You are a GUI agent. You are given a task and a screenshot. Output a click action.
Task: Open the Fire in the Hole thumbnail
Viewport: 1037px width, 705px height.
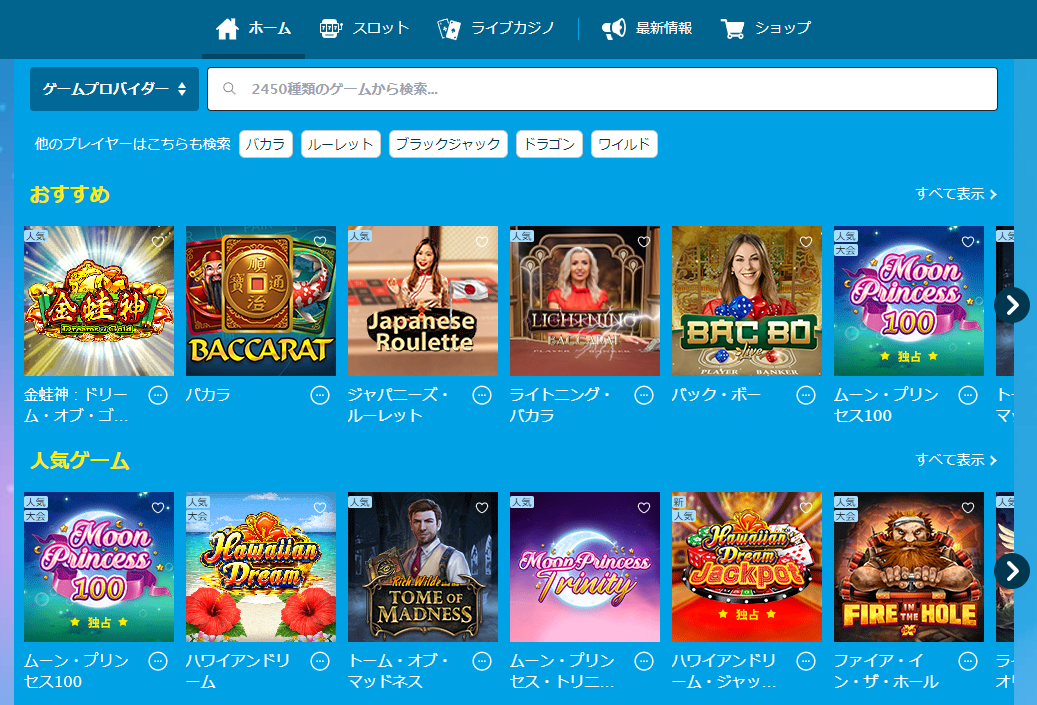click(909, 567)
